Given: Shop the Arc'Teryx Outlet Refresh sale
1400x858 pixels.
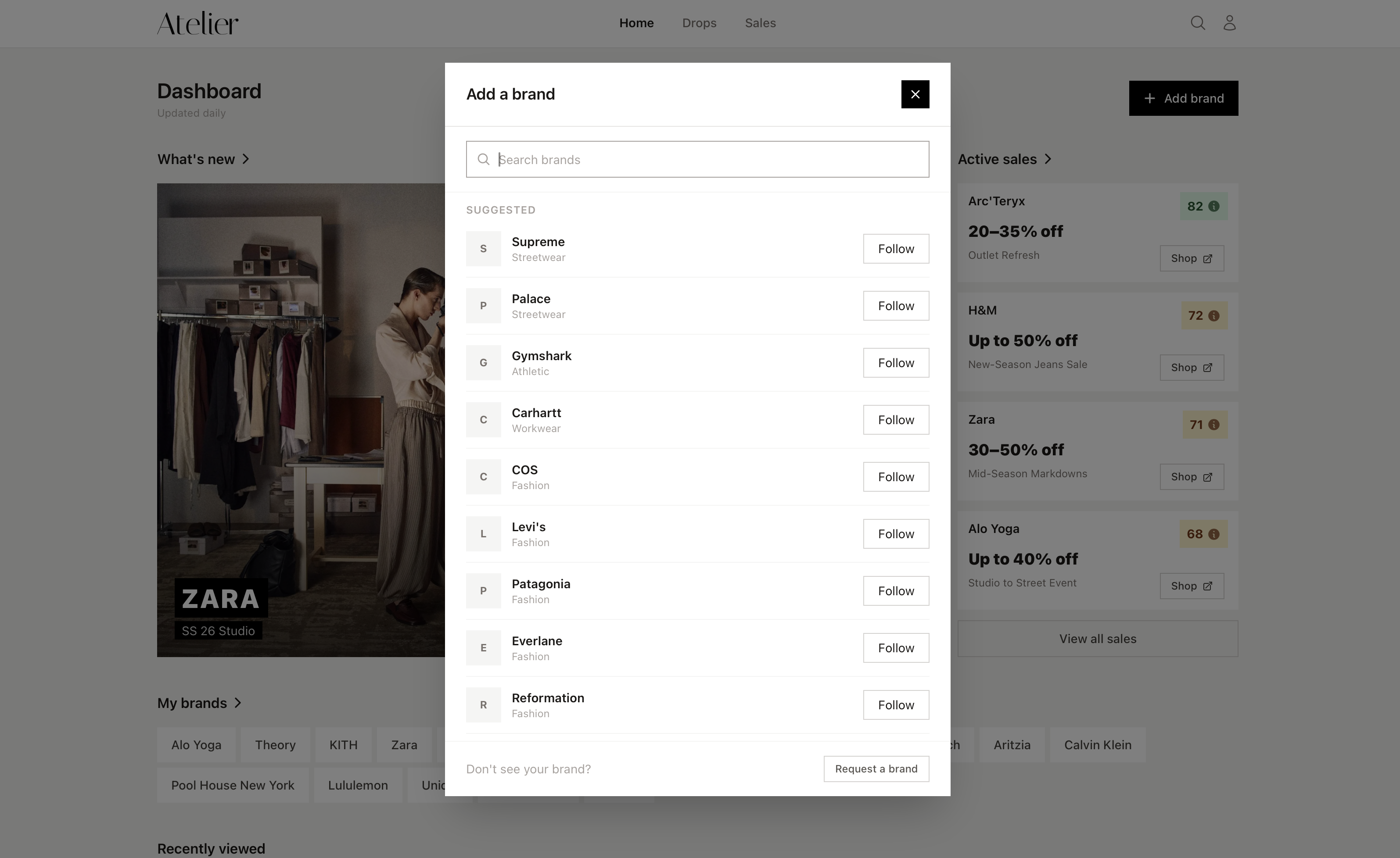Looking at the screenshot, I should [x=1192, y=258].
